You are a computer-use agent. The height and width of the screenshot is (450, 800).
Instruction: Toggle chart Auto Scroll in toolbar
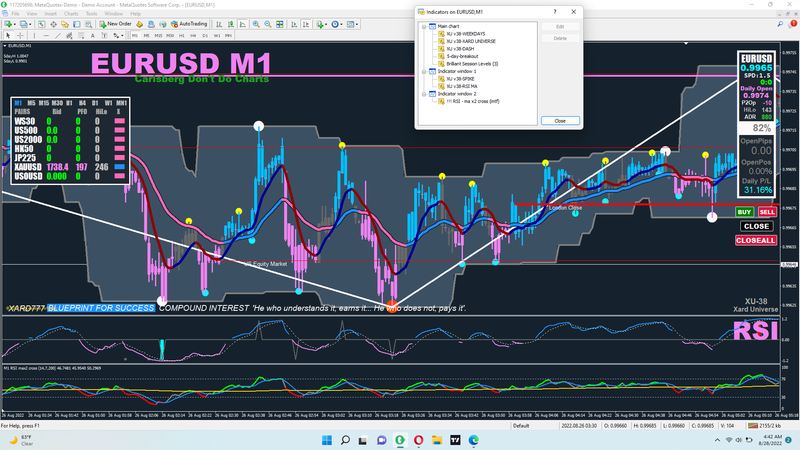click(x=294, y=24)
